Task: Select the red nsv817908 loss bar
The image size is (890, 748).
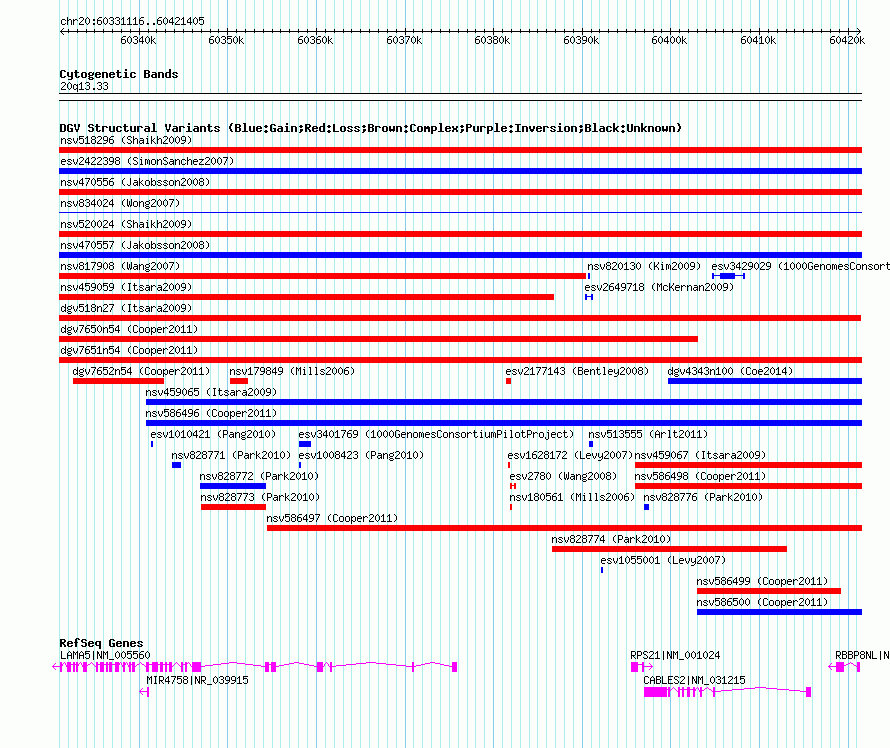Action: (x=322, y=276)
